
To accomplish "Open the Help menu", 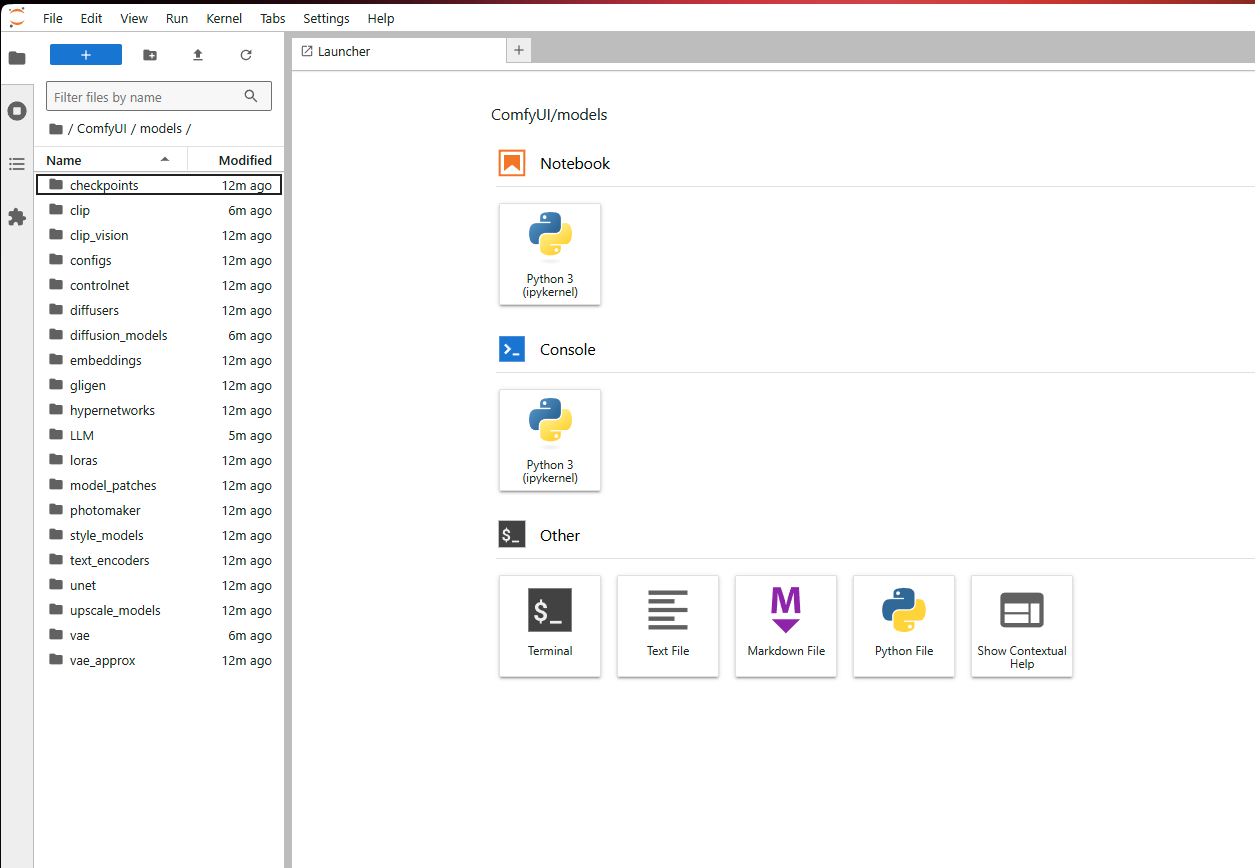I will (x=381, y=18).
